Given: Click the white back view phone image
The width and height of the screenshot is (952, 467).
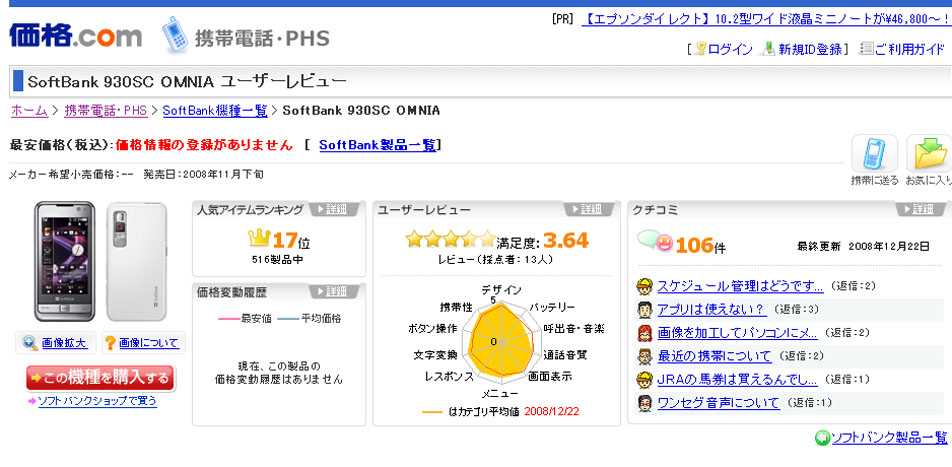Looking at the screenshot, I should pos(137,261).
